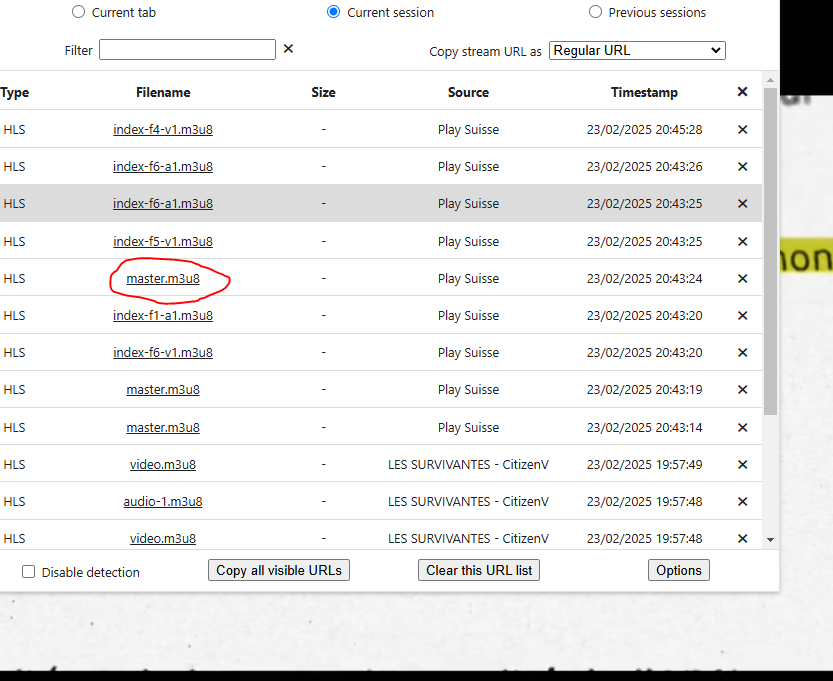
Task: Click the scrollbar up arrow
Action: [x=770, y=80]
